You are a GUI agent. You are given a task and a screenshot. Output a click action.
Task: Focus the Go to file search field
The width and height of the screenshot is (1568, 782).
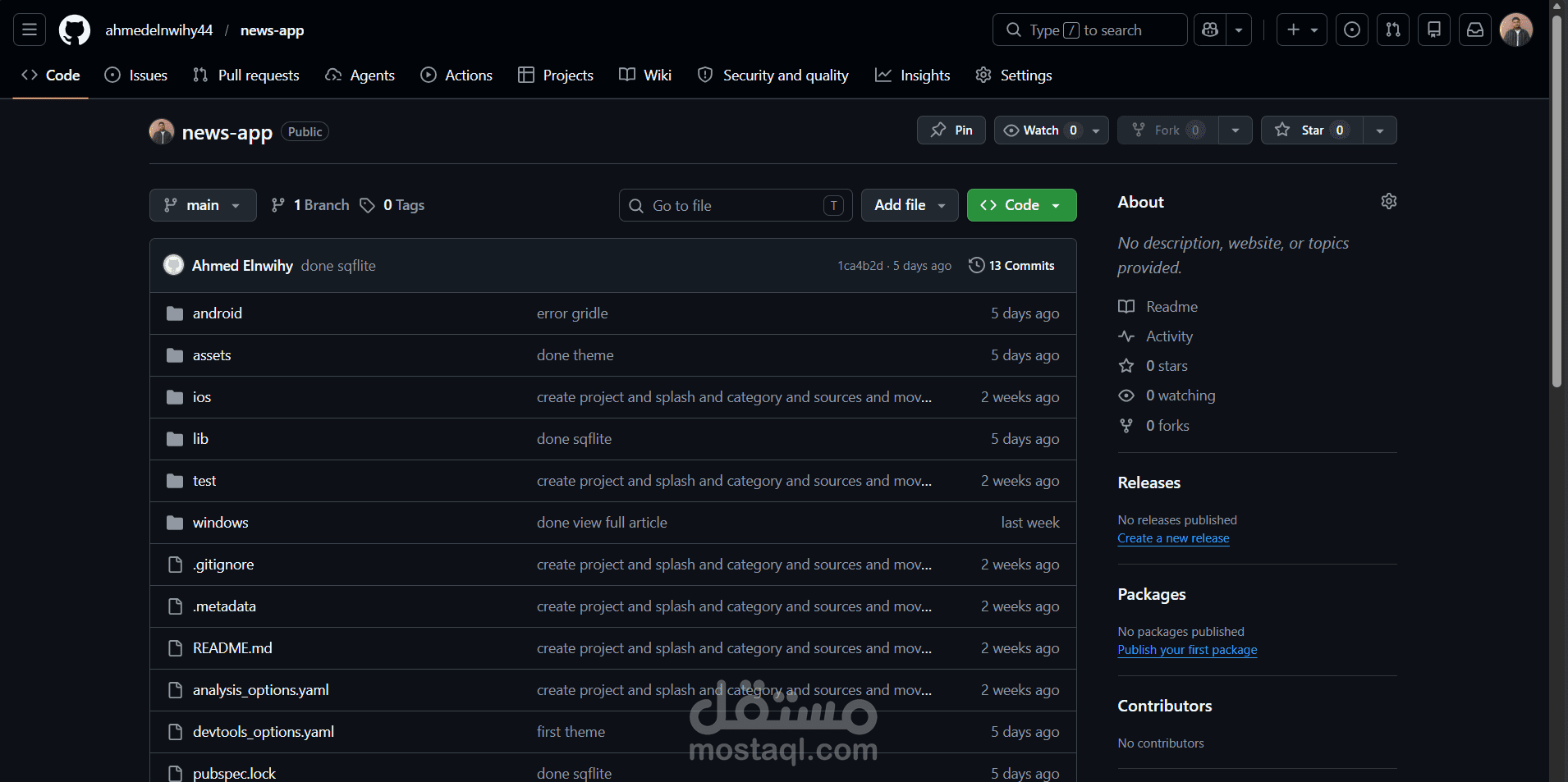[x=736, y=205]
